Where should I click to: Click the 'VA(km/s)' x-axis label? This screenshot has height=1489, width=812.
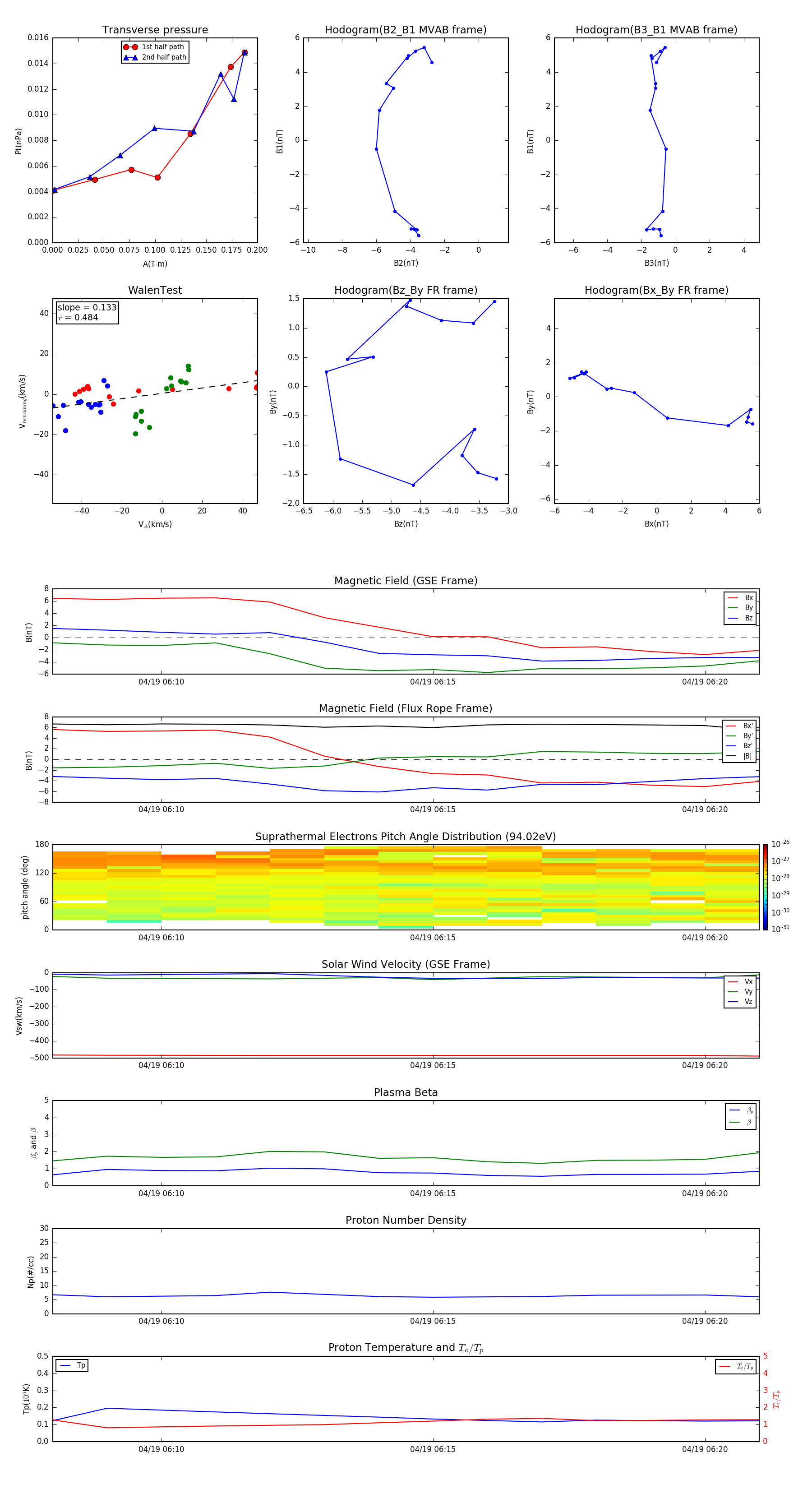tap(155, 525)
